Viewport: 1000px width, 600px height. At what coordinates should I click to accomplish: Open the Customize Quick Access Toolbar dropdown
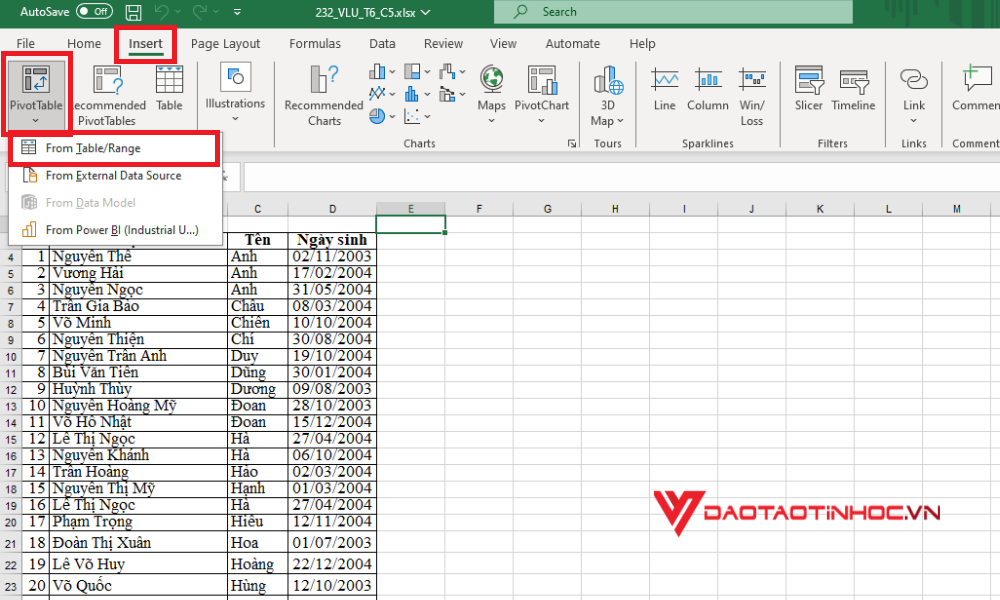coord(237,11)
